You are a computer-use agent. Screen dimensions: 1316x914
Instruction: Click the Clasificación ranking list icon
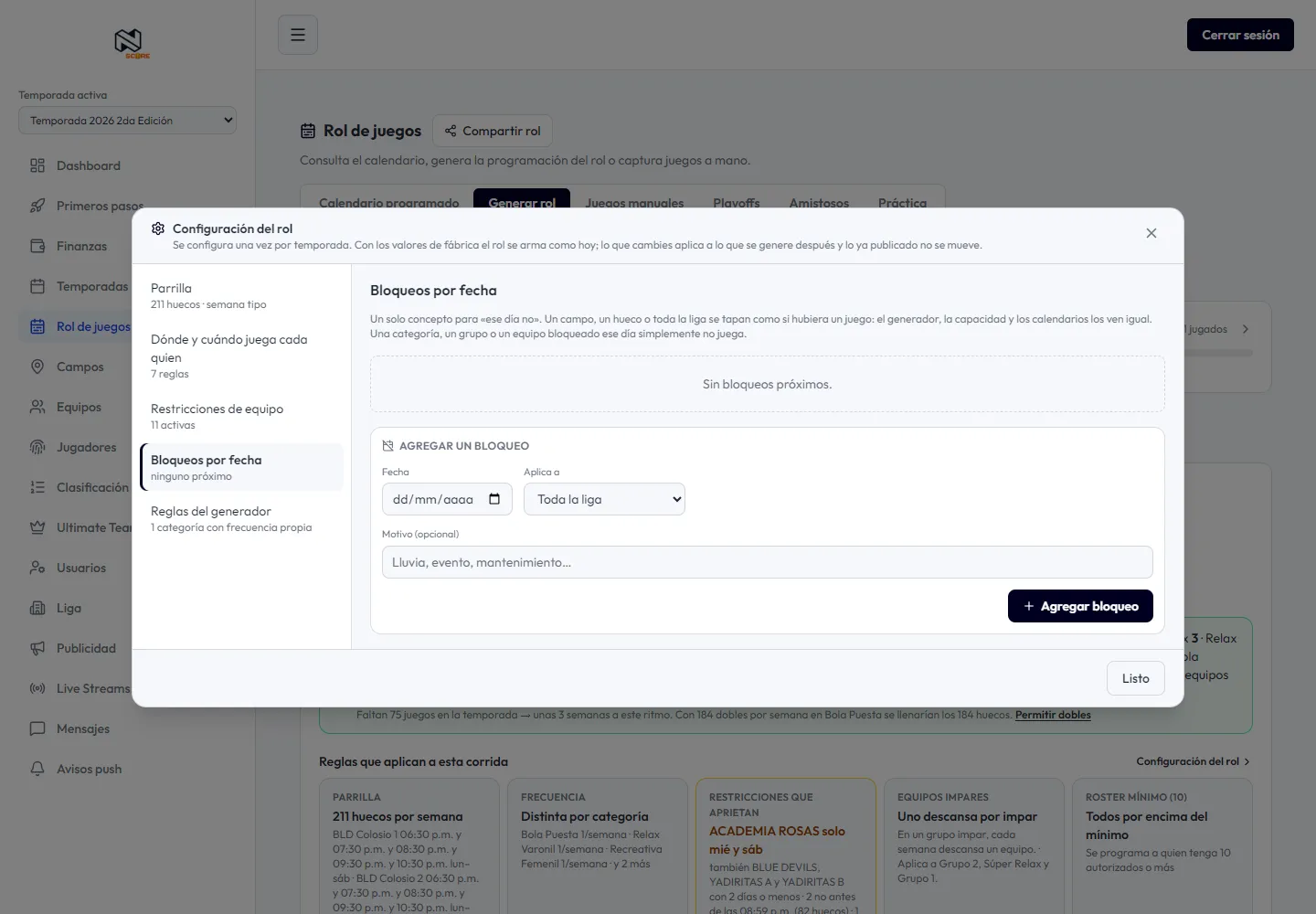coord(37,487)
